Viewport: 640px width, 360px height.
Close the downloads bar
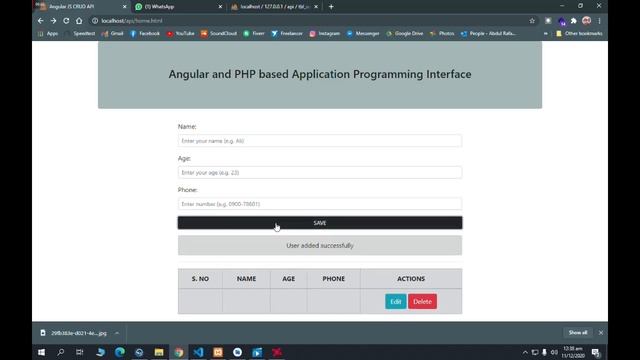point(601,333)
